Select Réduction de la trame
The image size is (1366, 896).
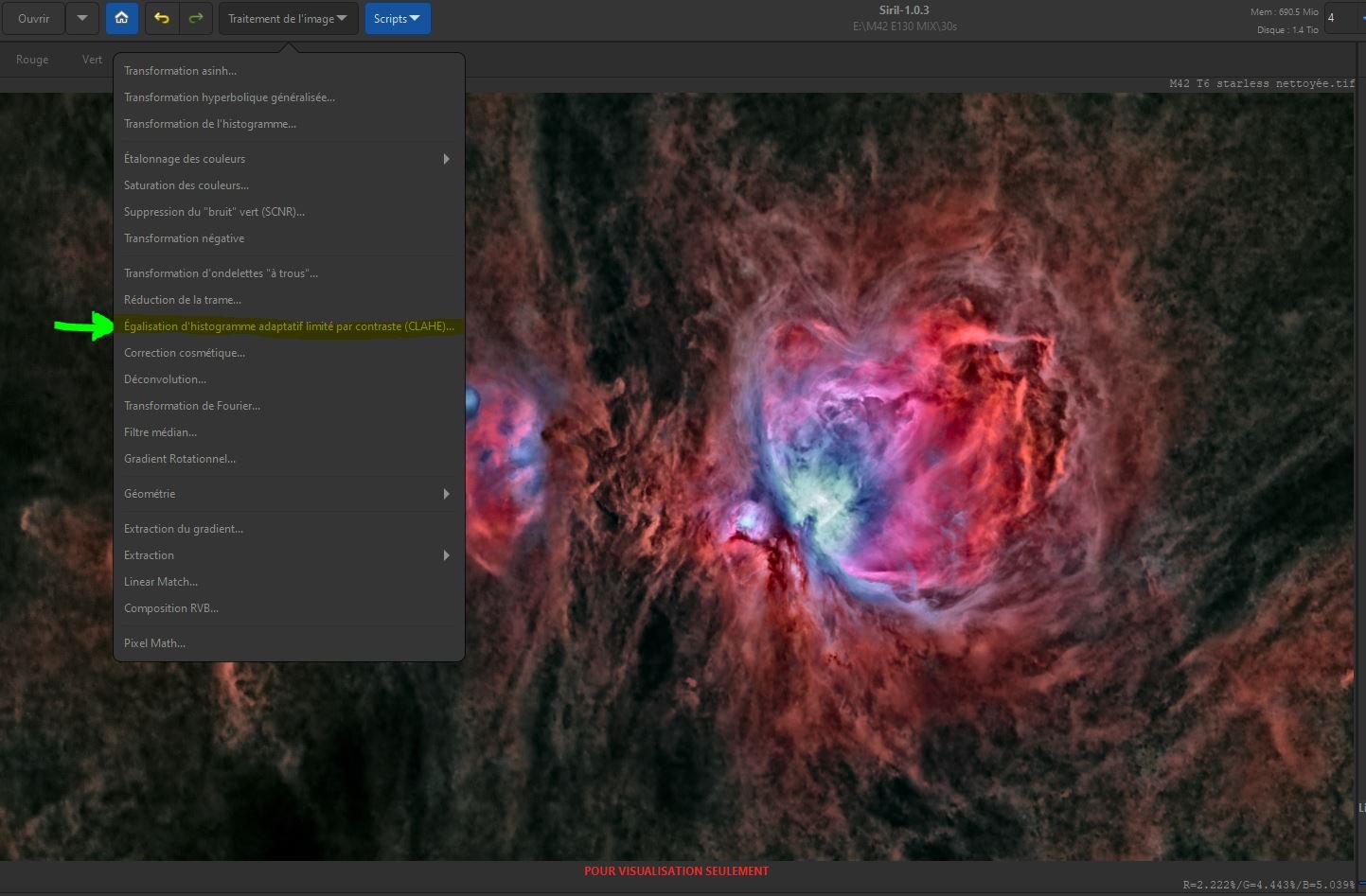pyautogui.click(x=289, y=300)
